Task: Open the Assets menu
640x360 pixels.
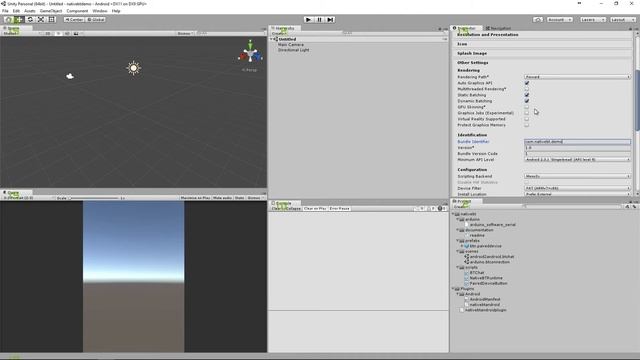Action: click(x=30, y=11)
